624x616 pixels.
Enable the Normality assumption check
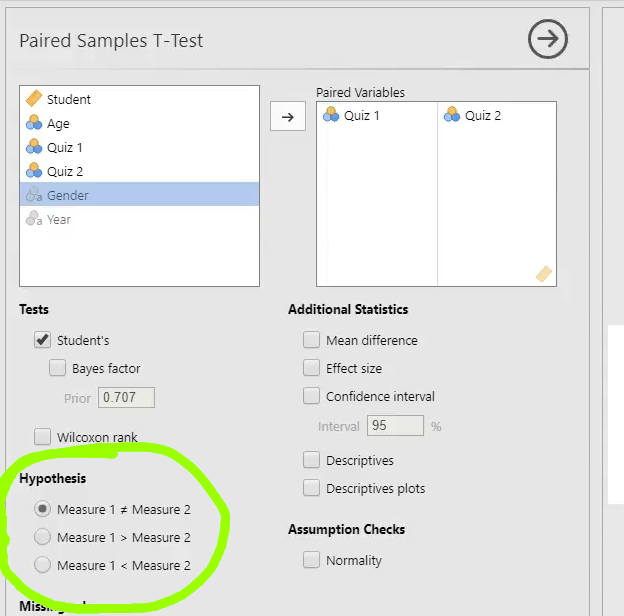[x=311, y=559]
